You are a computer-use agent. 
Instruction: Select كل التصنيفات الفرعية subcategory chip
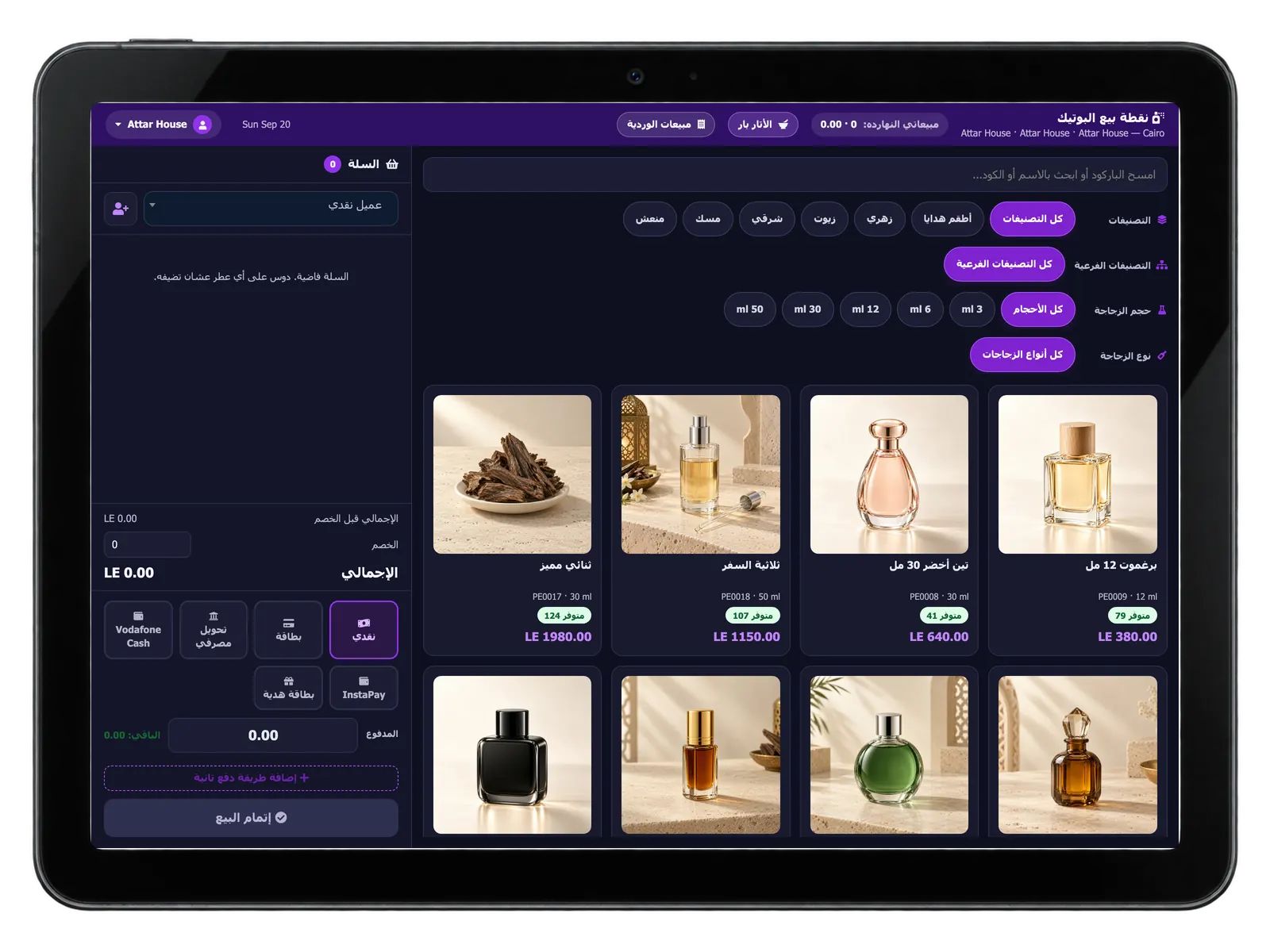coord(1004,264)
